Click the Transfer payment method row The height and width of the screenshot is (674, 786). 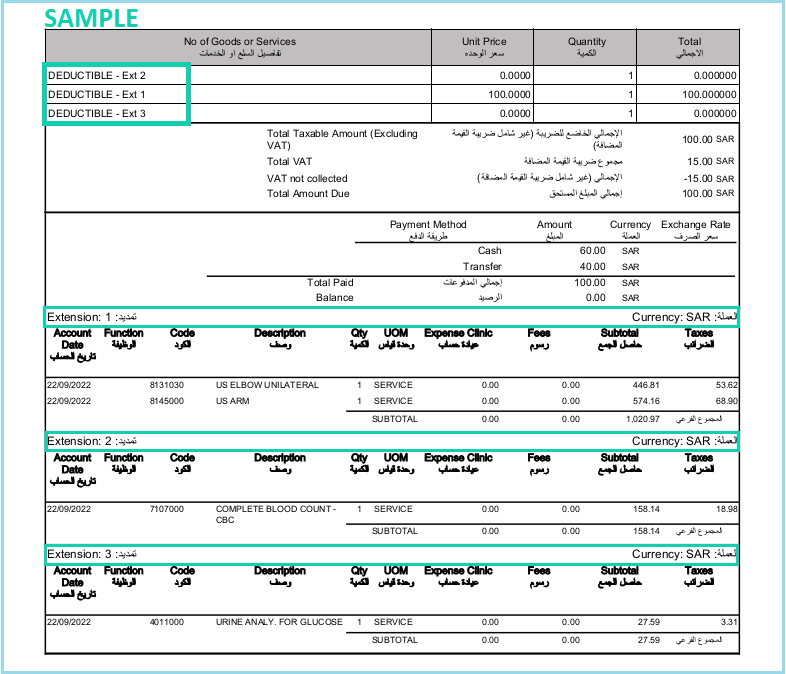pos(545,267)
